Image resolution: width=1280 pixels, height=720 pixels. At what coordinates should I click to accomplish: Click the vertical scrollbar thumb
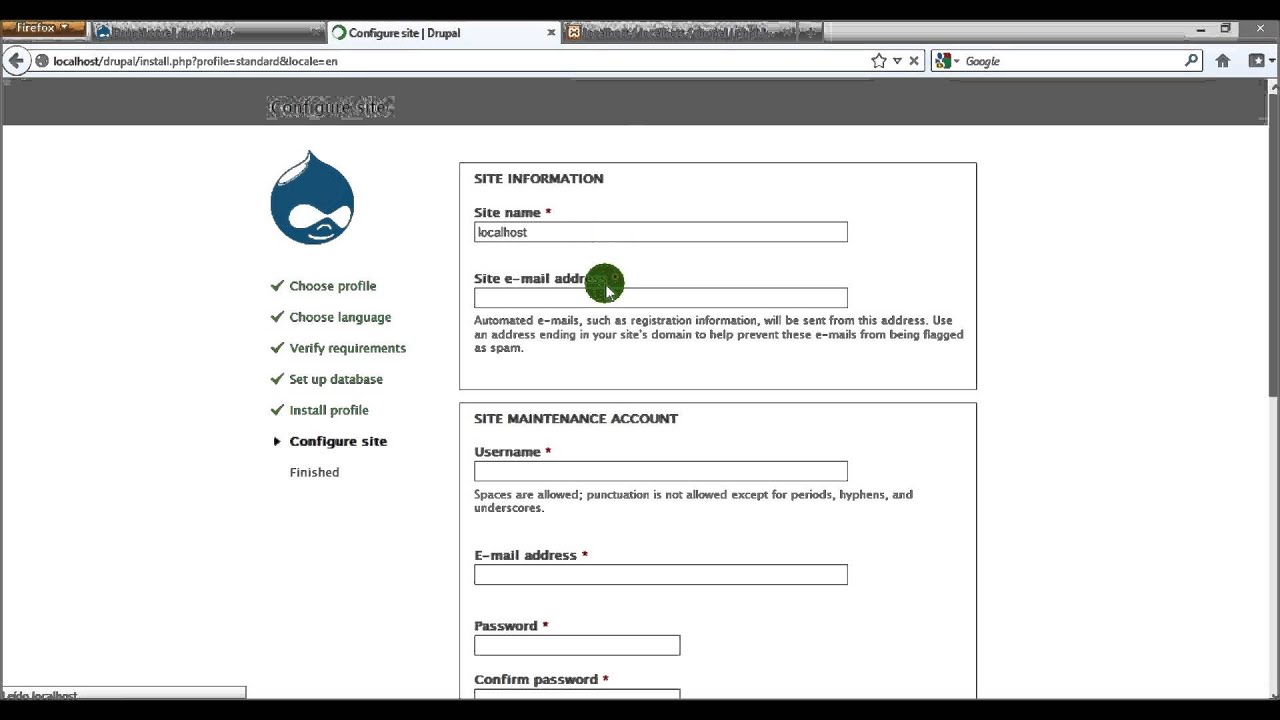pyautogui.click(x=1272, y=245)
